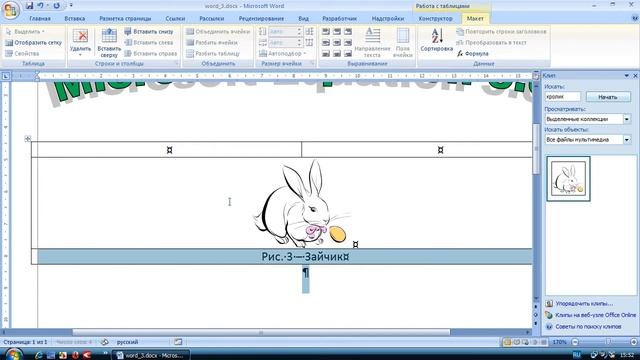Screen dimensions: 640x360
Task: Open Советы по поиску клипов link
Action: pos(588,327)
